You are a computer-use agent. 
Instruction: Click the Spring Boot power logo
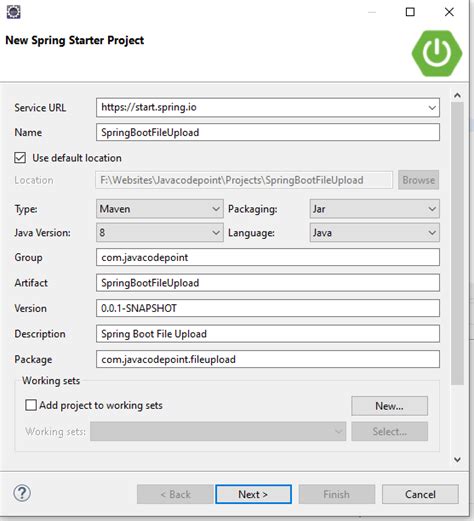(437, 53)
